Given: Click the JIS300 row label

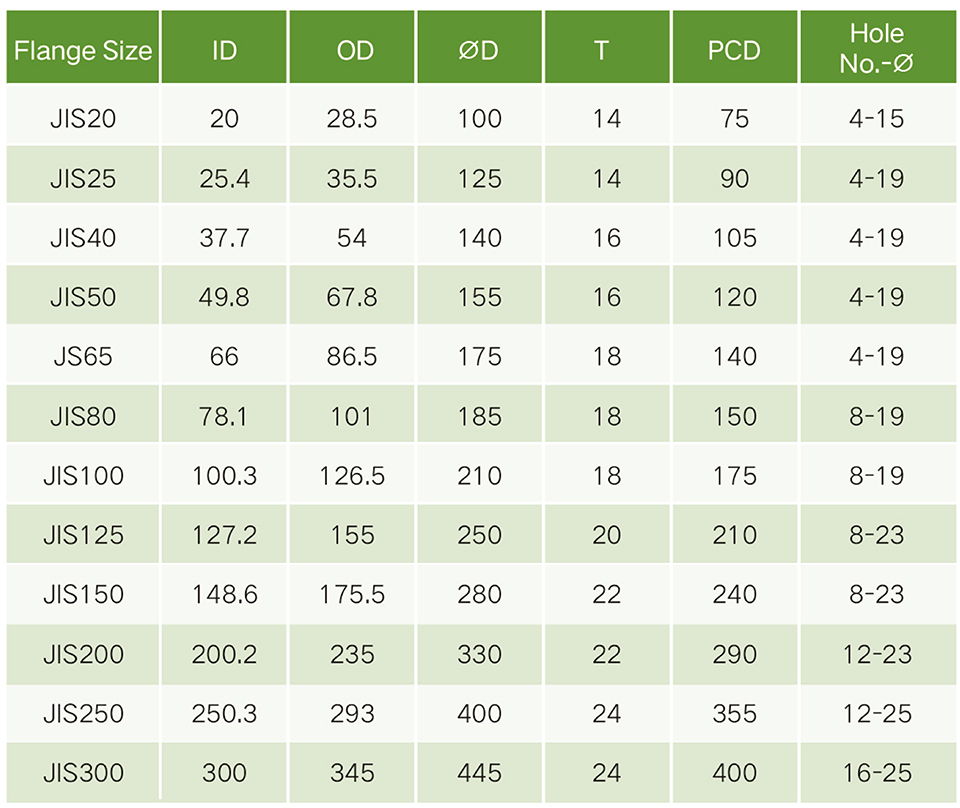Looking at the screenshot, I should click(83, 773).
